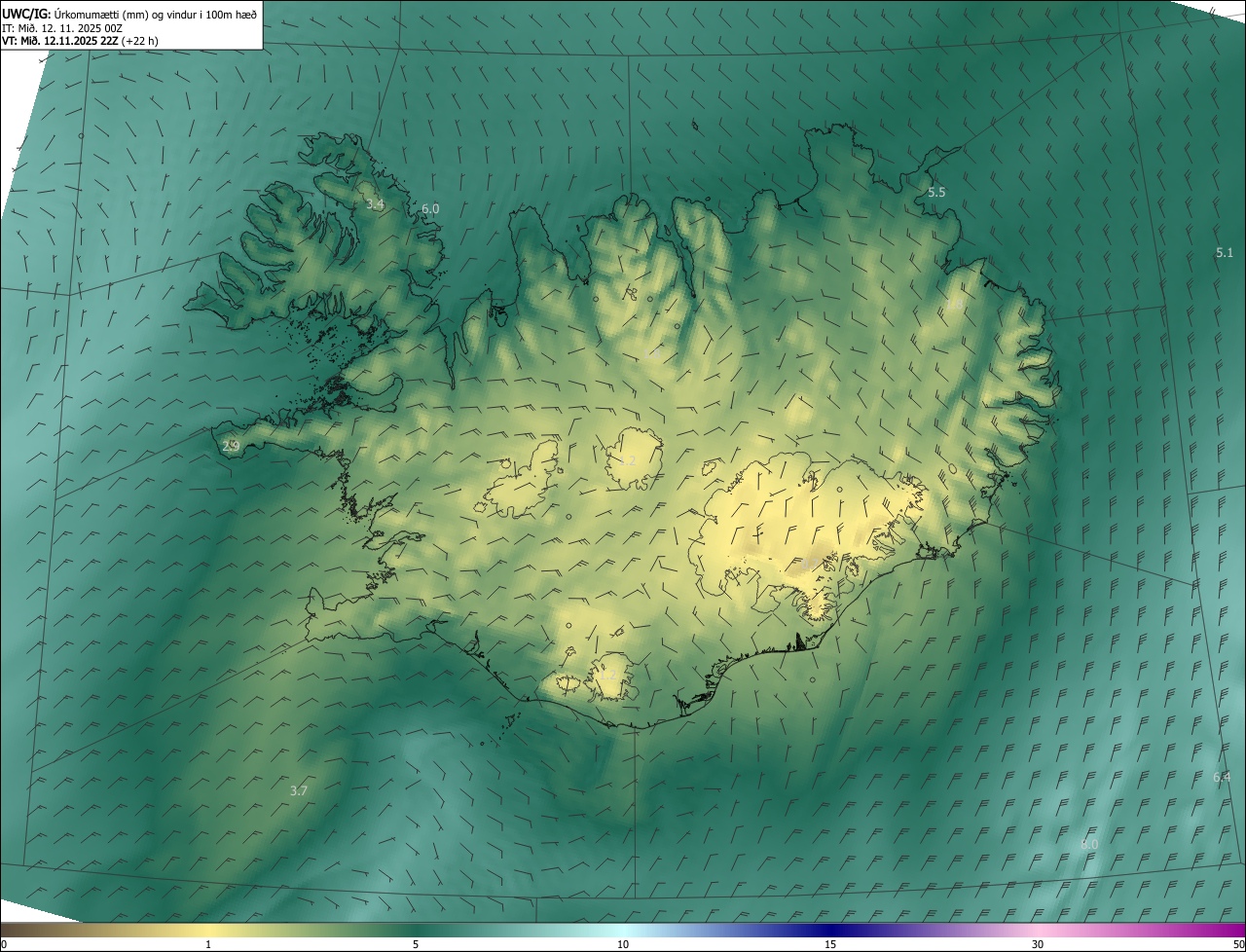Screen dimensions: 1246x952
Task: Click the 5 tick on the color scale
Action: click(x=416, y=944)
